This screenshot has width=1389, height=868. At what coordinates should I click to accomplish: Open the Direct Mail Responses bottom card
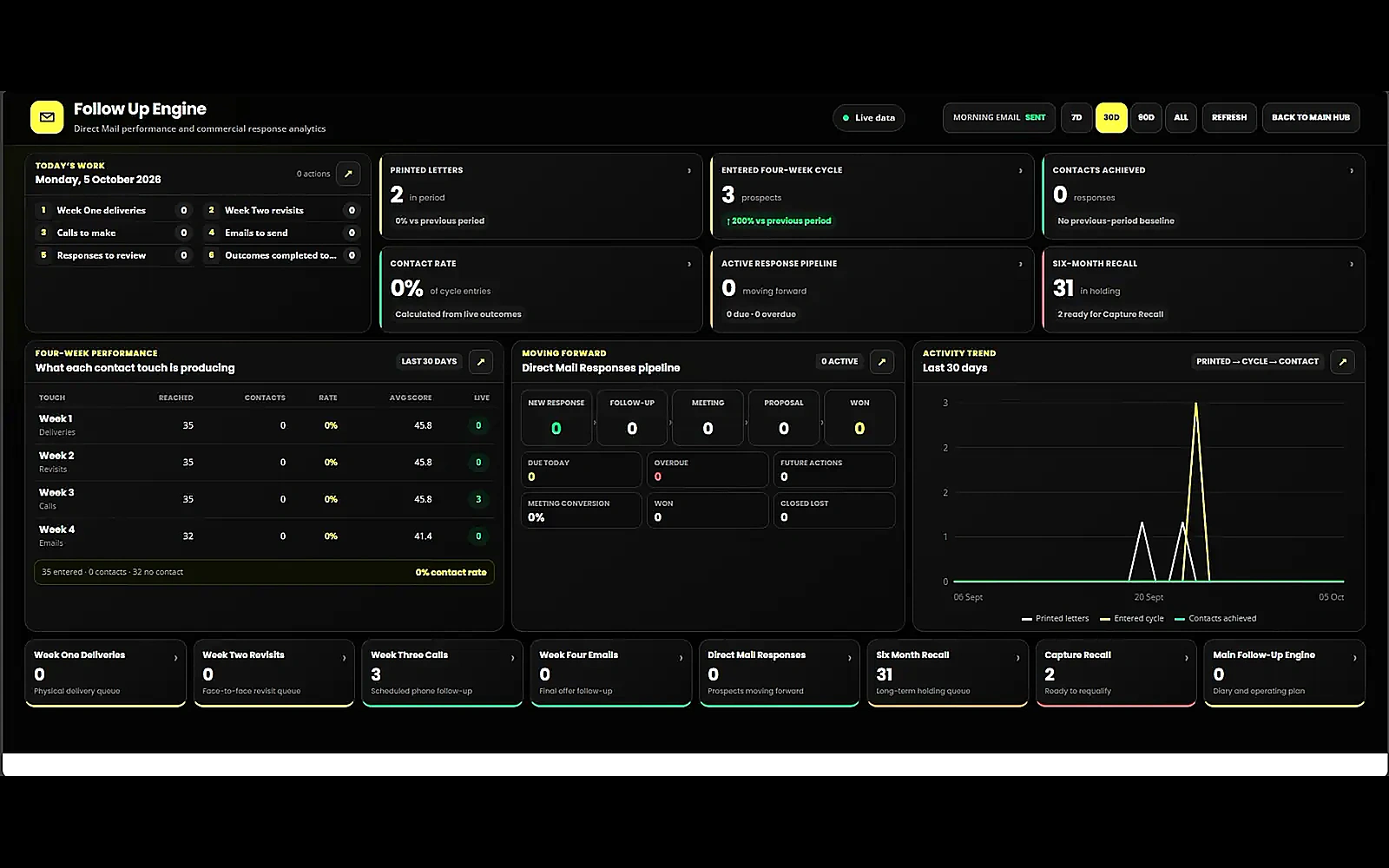(780, 674)
